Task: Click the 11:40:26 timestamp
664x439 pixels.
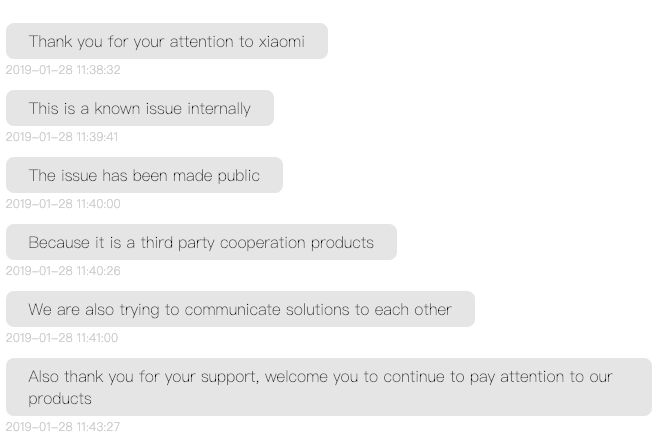Action: [x=63, y=271]
